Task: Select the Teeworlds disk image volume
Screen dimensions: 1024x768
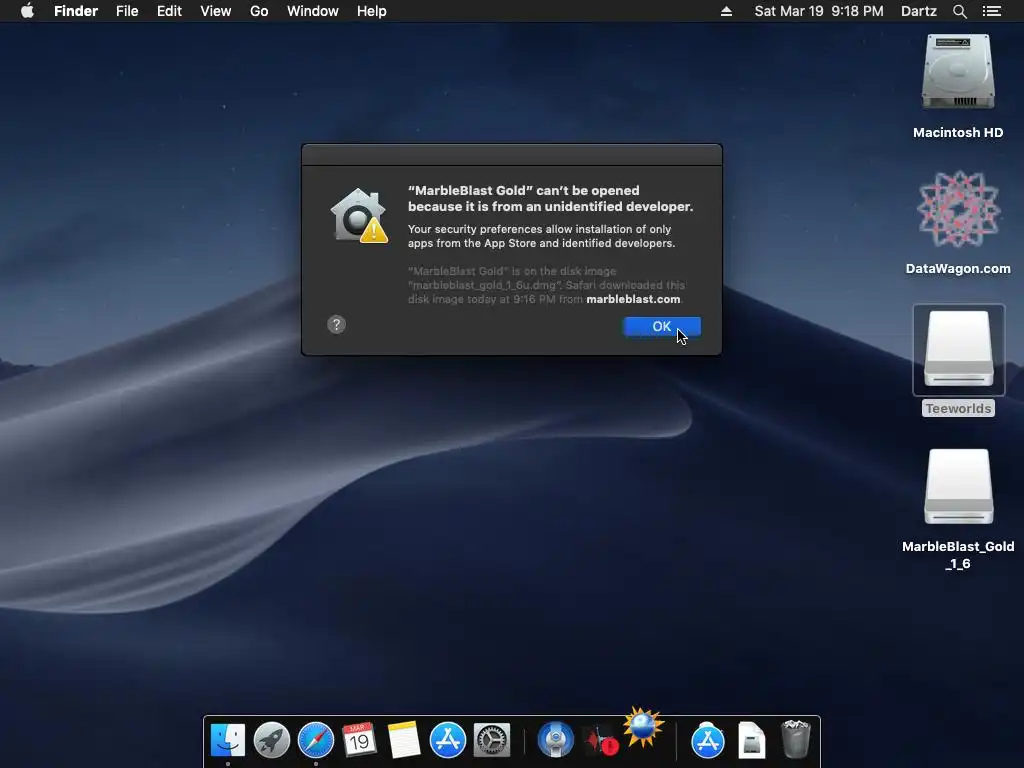Action: (x=959, y=350)
